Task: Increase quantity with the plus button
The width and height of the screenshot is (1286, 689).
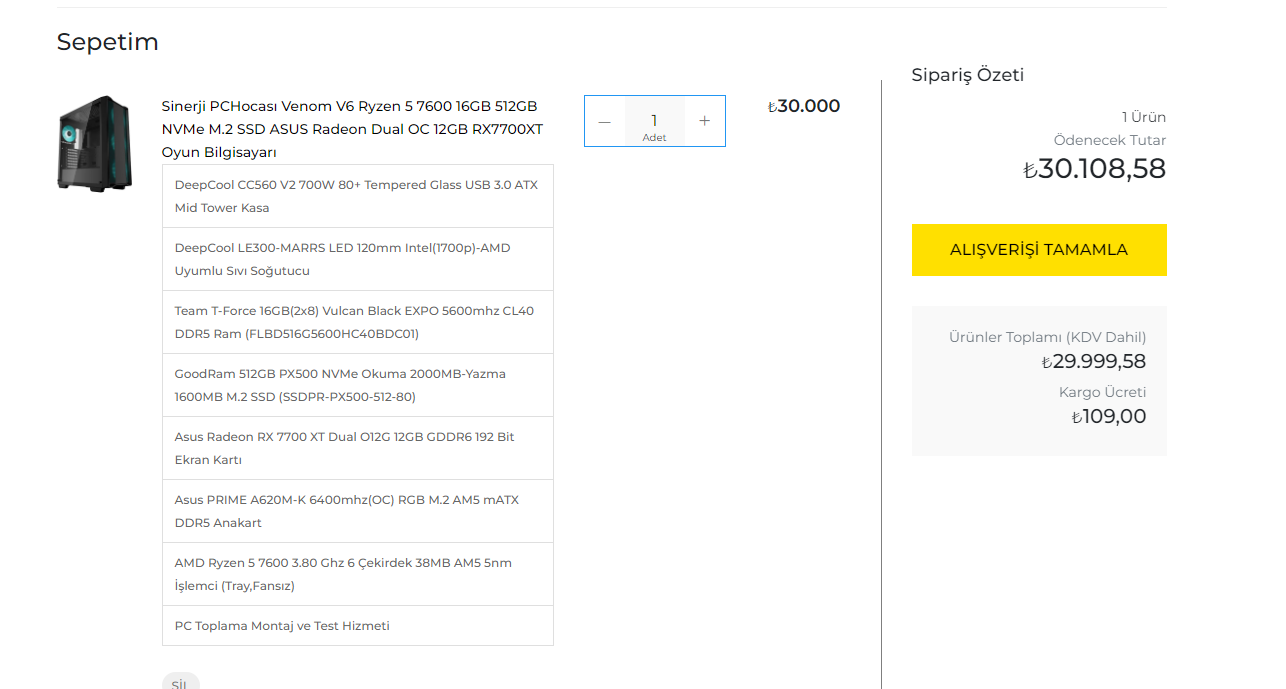Action: 705,121
